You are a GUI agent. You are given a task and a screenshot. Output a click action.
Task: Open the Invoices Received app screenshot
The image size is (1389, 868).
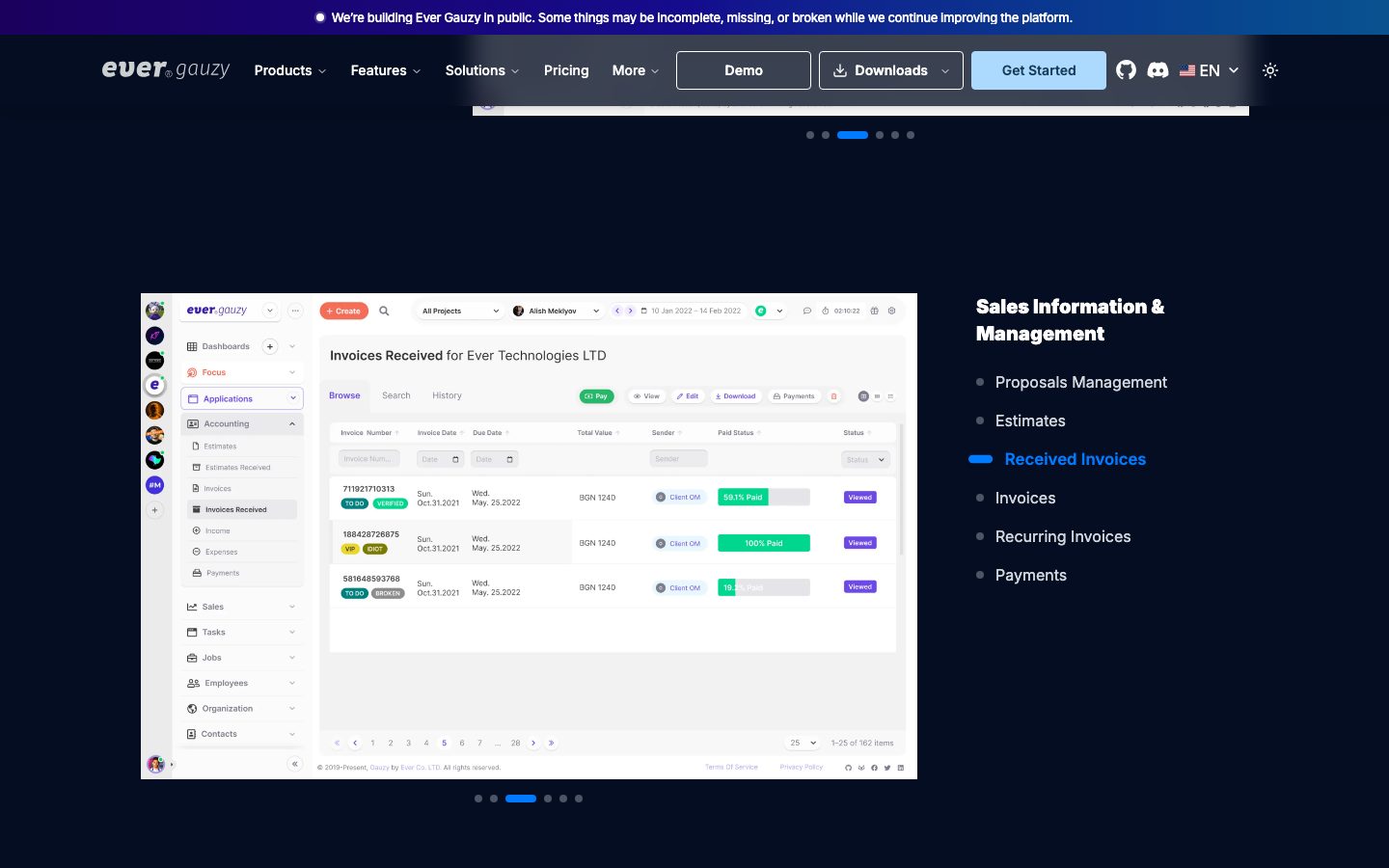coord(529,536)
